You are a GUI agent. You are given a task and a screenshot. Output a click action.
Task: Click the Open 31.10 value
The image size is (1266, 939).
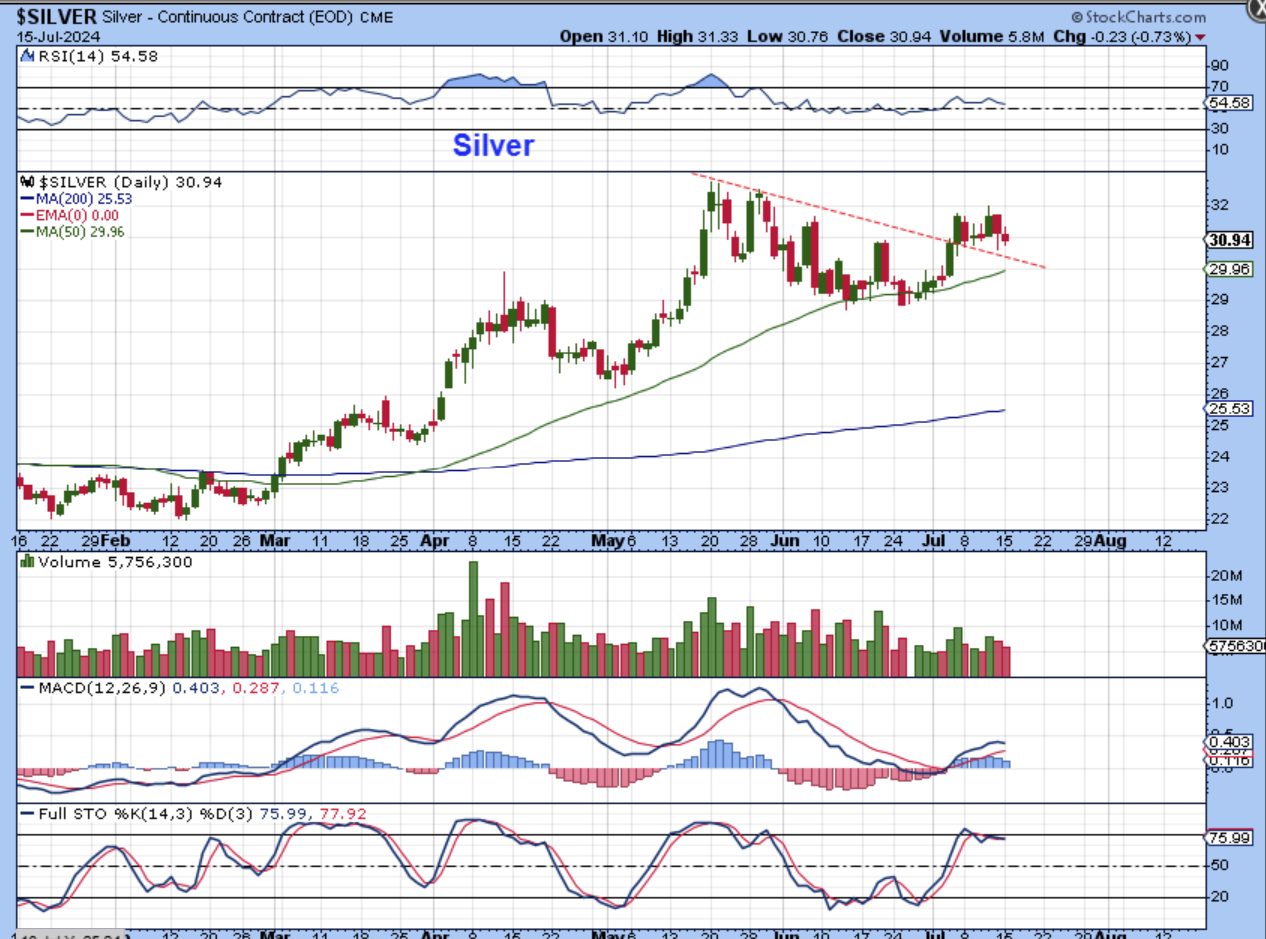[601, 37]
